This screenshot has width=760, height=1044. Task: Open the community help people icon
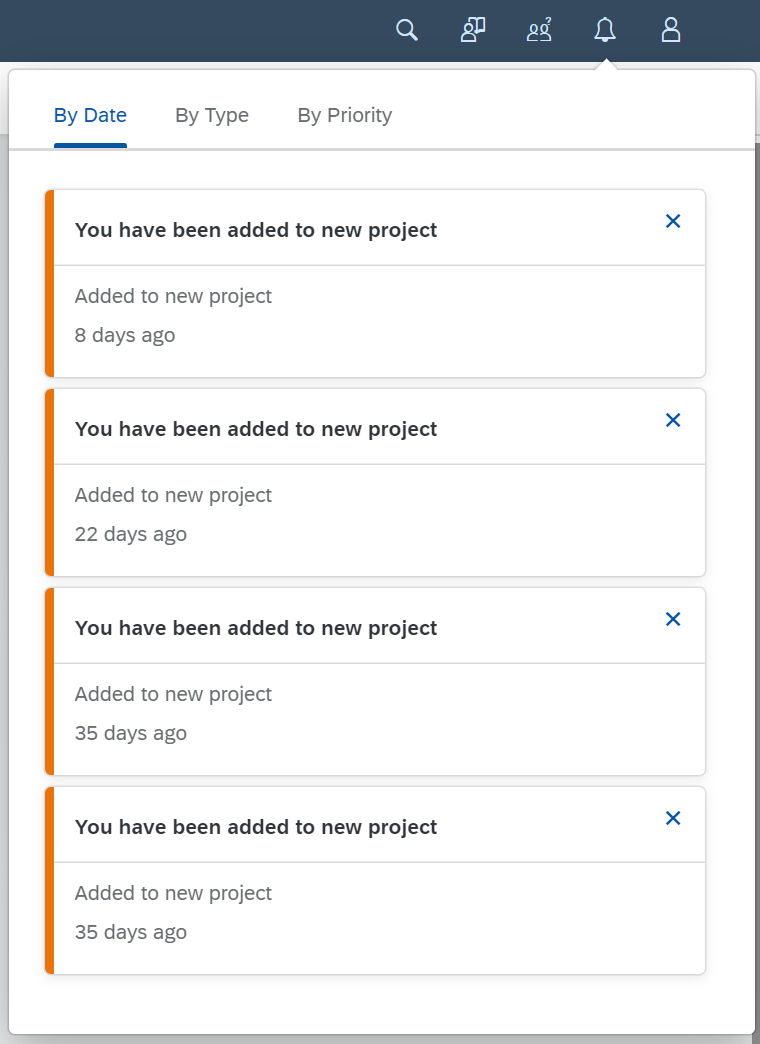[x=539, y=30]
